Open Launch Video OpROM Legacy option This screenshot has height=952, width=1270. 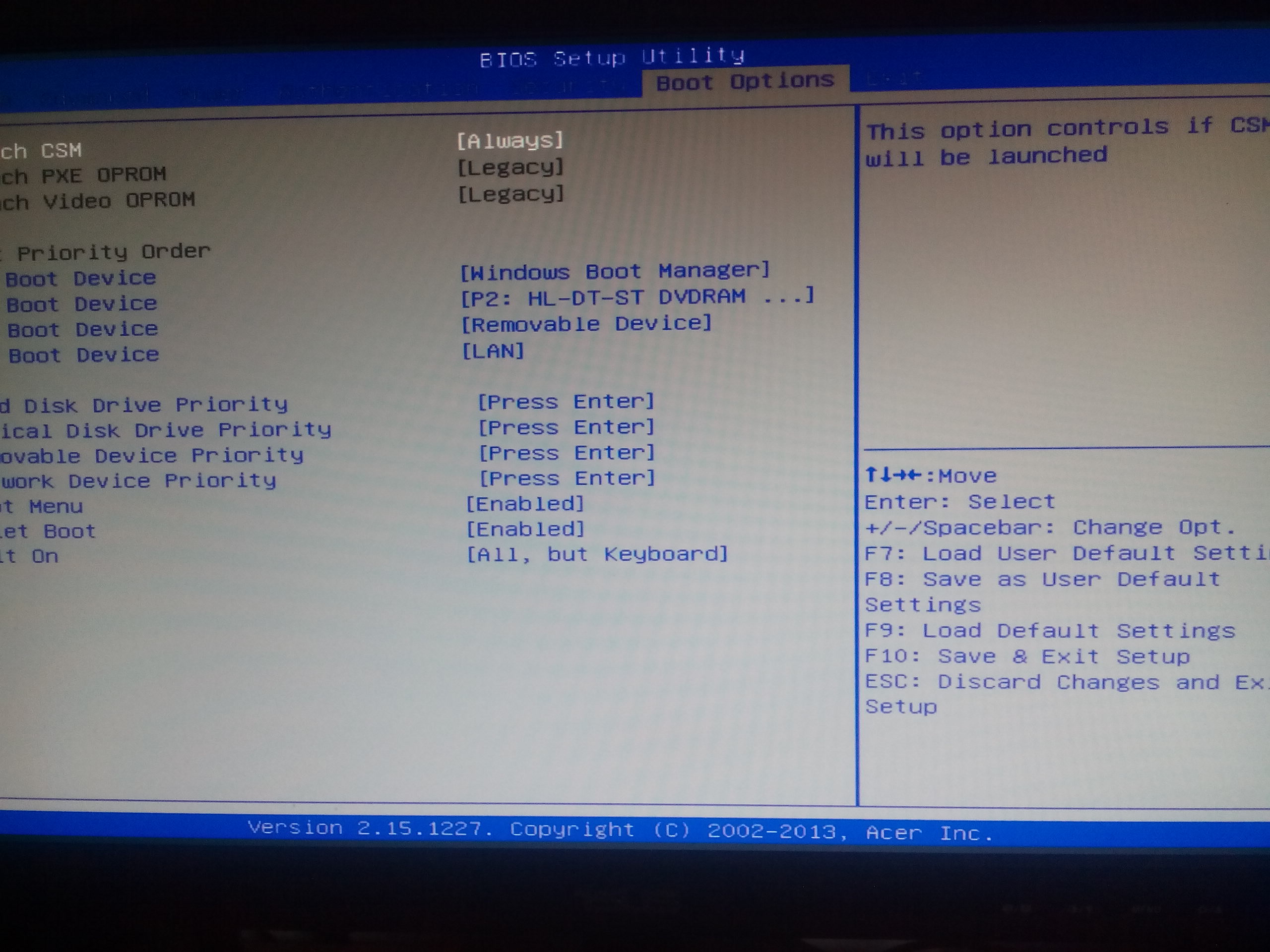coord(510,194)
